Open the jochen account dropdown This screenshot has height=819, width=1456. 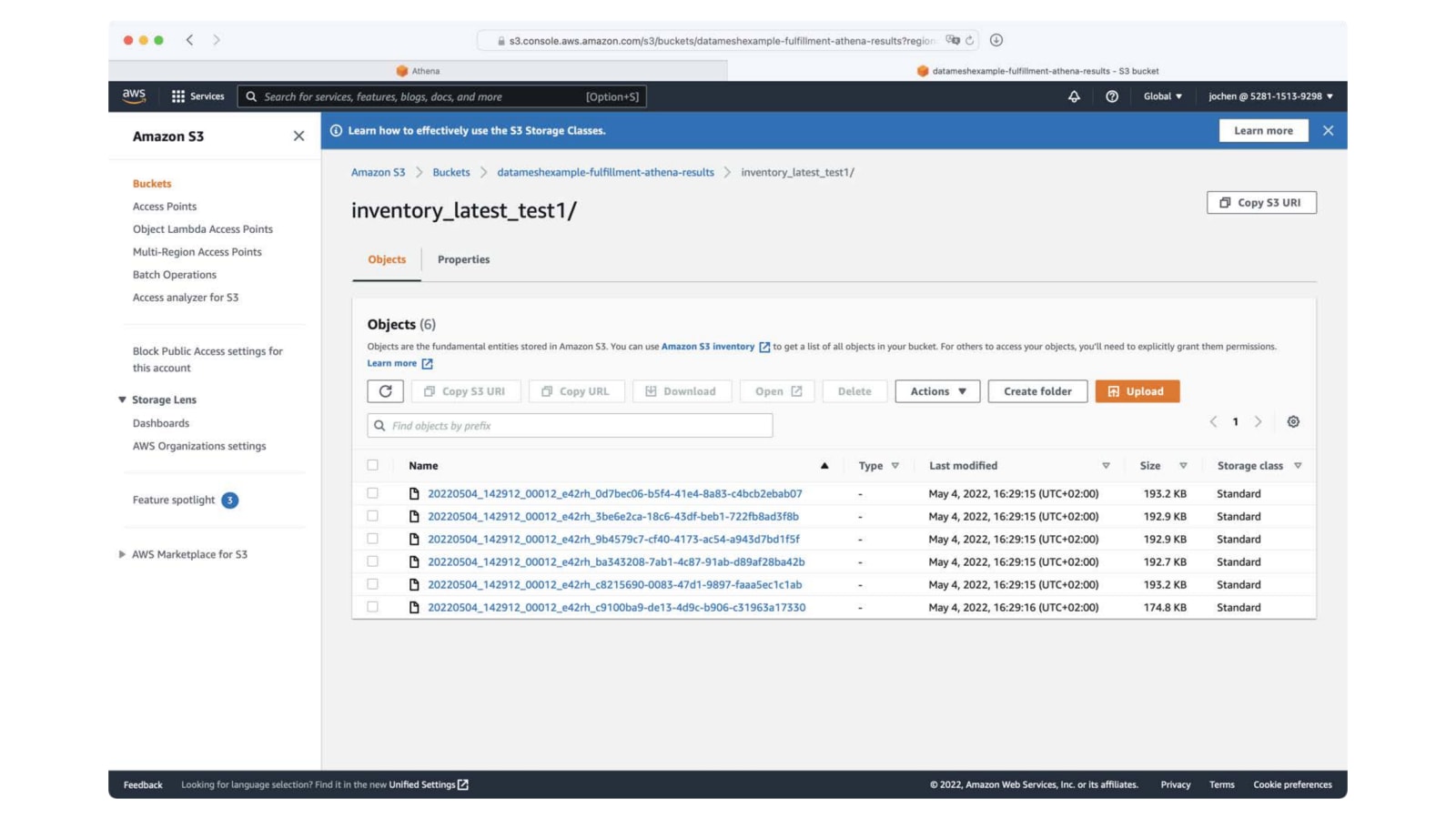(x=1270, y=96)
